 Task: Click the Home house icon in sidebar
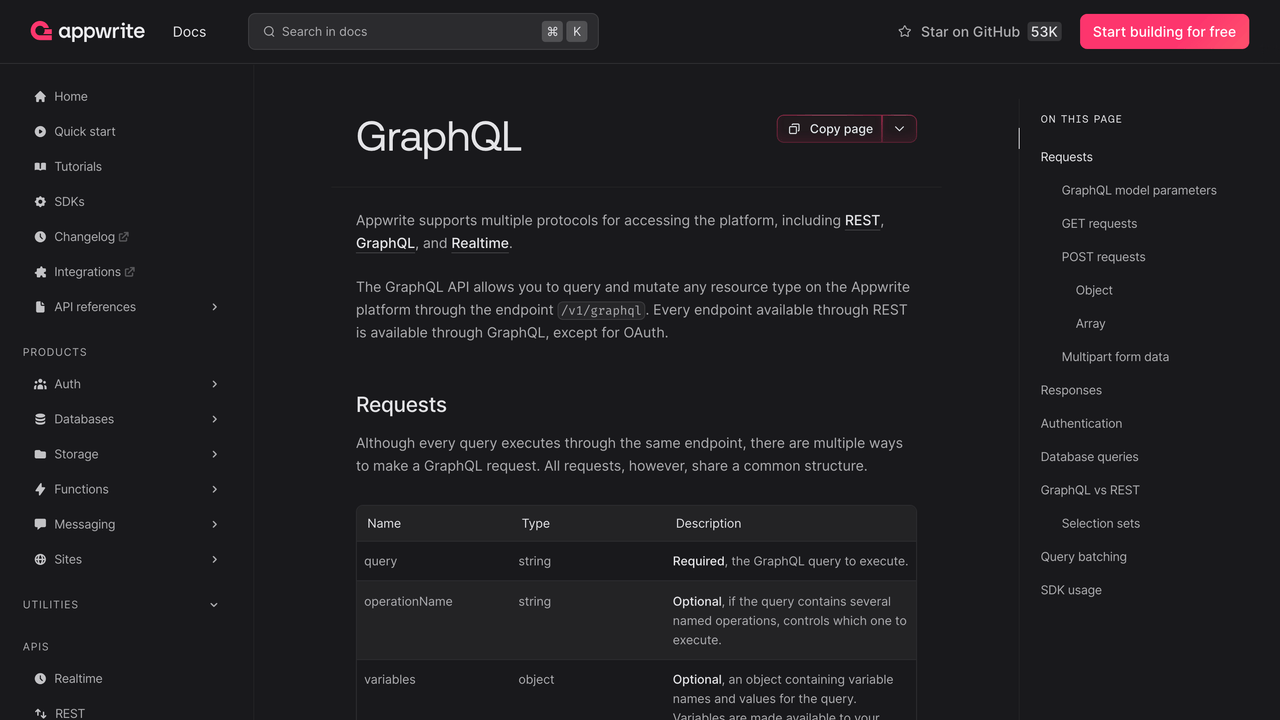pyautogui.click(x=40, y=97)
